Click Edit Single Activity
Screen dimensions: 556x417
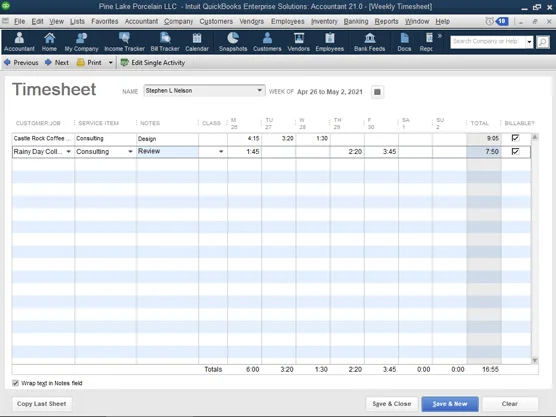(x=153, y=63)
